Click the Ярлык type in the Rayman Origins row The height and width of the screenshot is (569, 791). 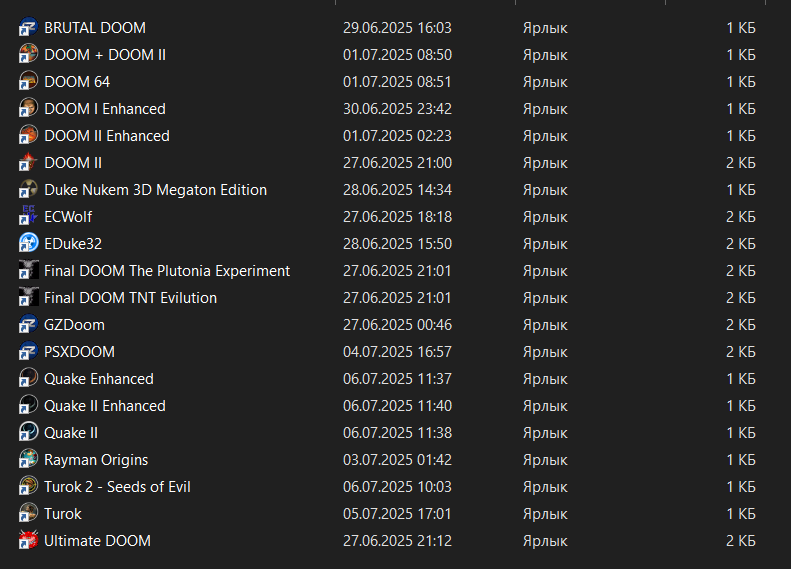(x=545, y=460)
